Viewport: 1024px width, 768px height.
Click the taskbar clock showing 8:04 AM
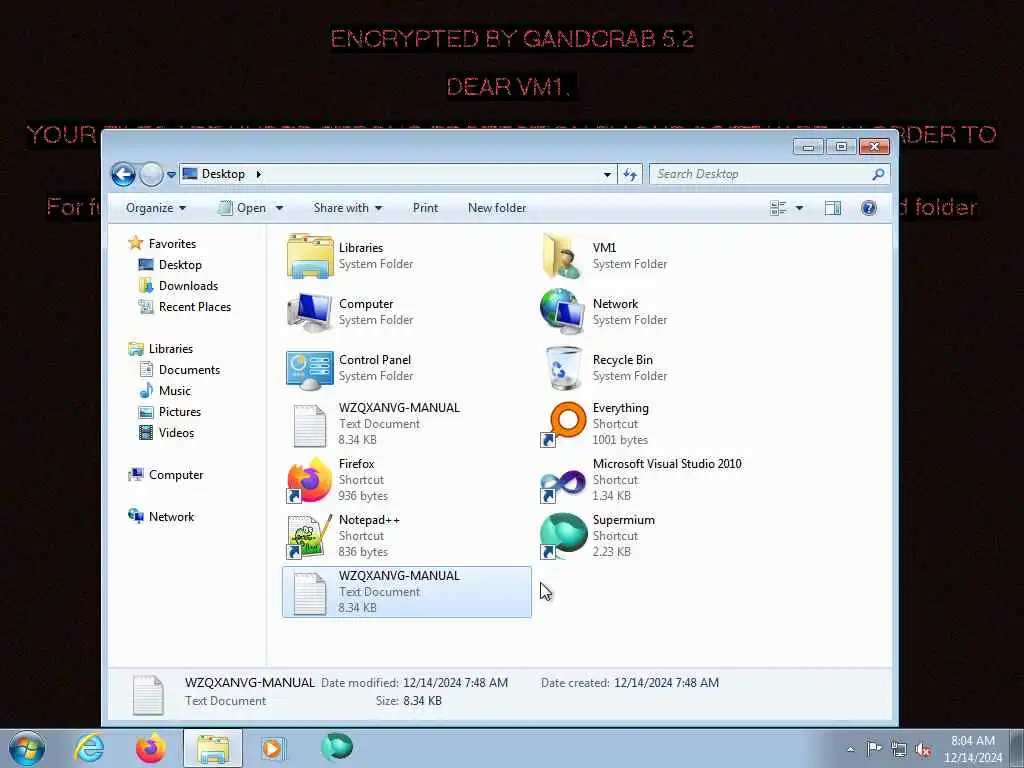[x=972, y=749]
